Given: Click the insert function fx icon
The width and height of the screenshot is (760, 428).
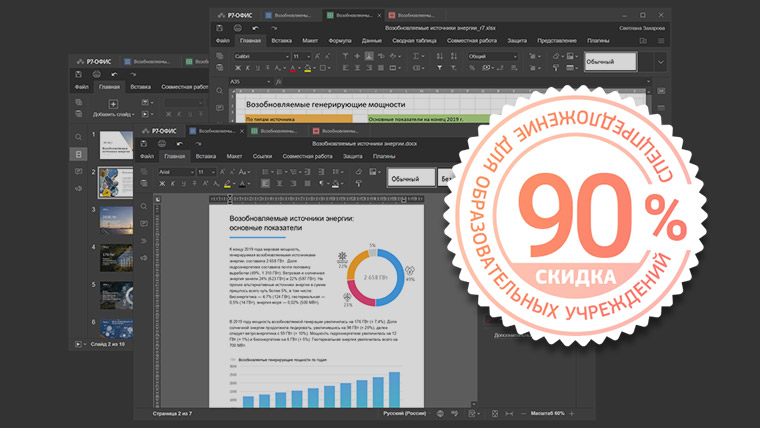Looking at the screenshot, I should [279, 81].
